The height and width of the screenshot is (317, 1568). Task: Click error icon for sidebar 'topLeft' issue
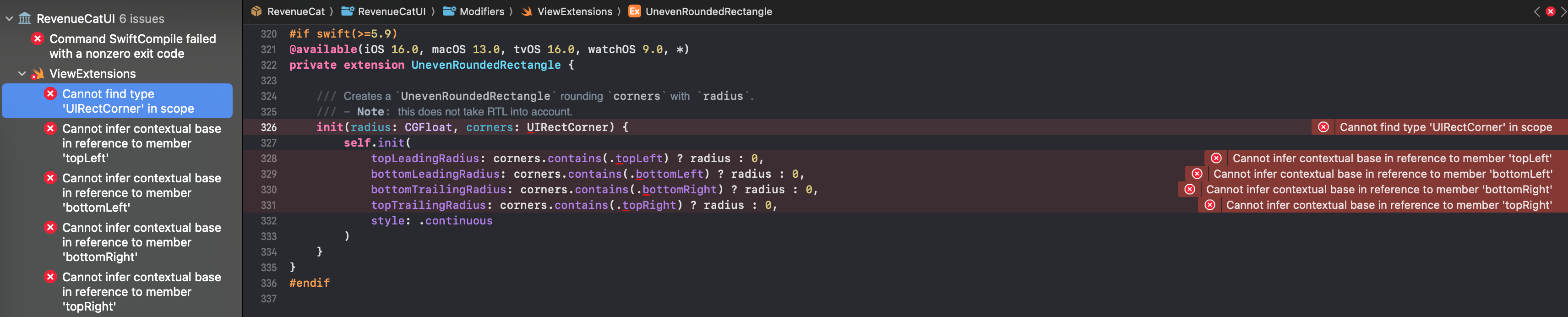[50, 128]
